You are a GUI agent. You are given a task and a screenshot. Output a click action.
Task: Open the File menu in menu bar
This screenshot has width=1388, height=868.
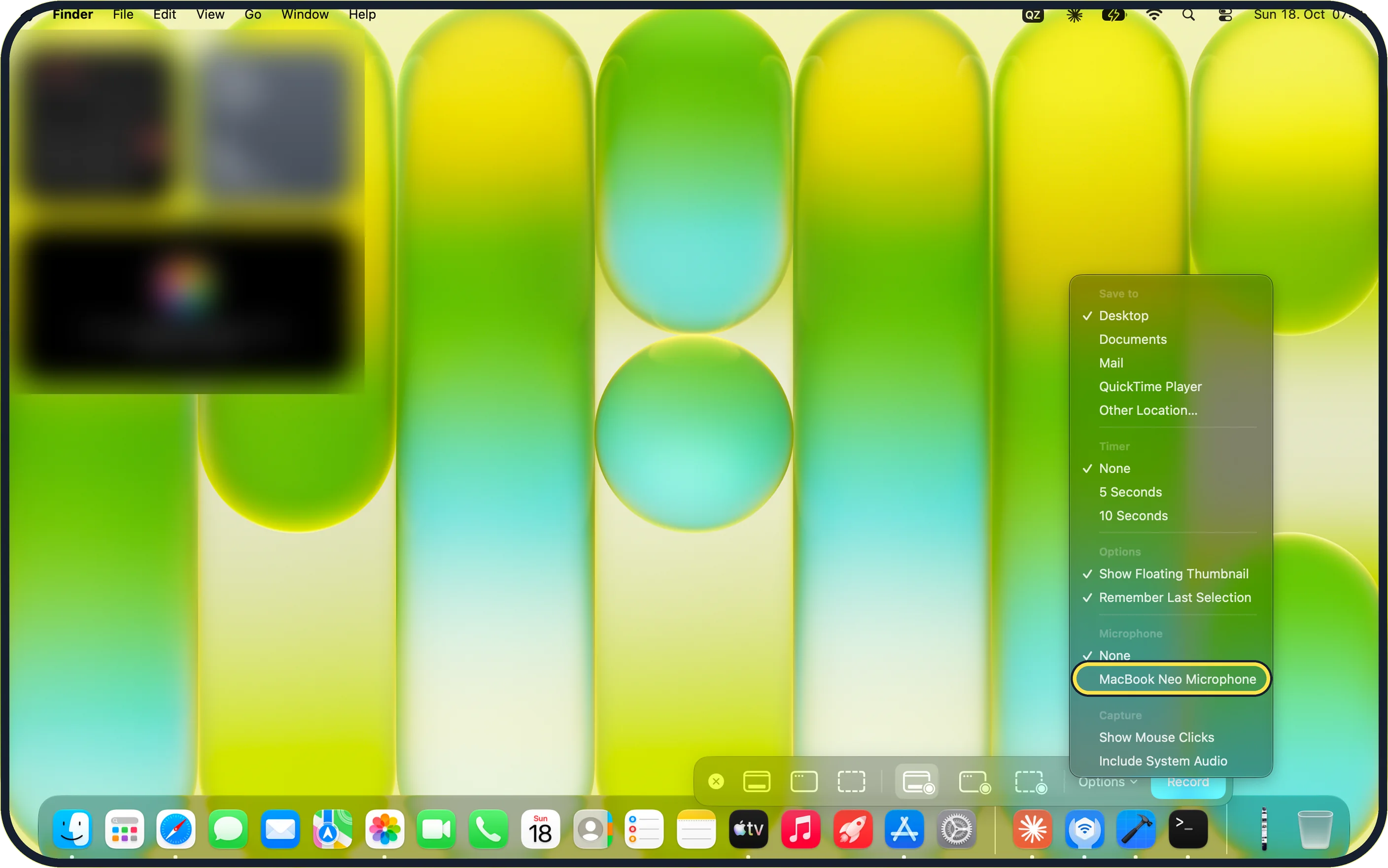[123, 14]
